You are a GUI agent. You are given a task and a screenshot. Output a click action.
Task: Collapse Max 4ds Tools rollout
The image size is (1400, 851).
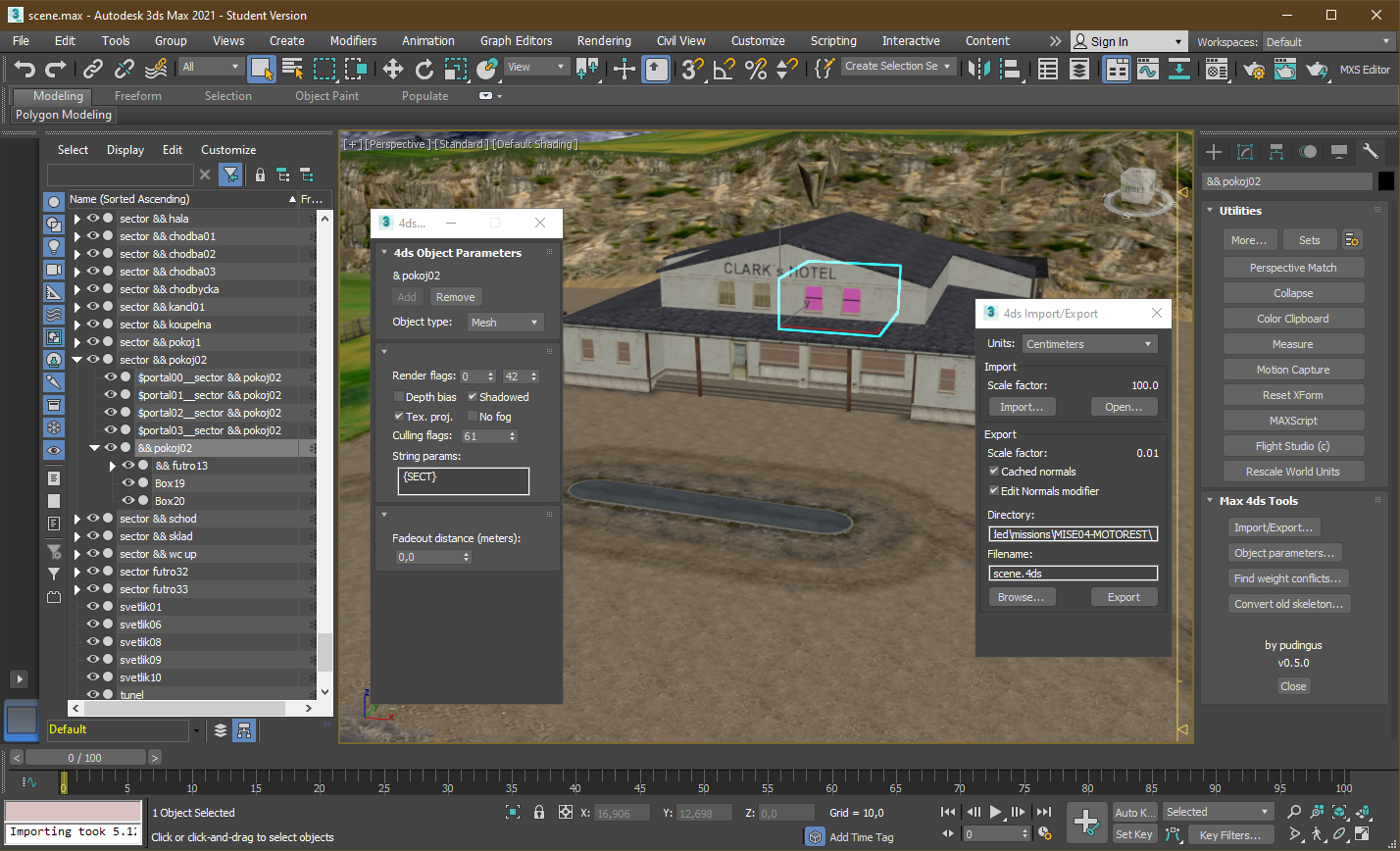coord(1211,501)
